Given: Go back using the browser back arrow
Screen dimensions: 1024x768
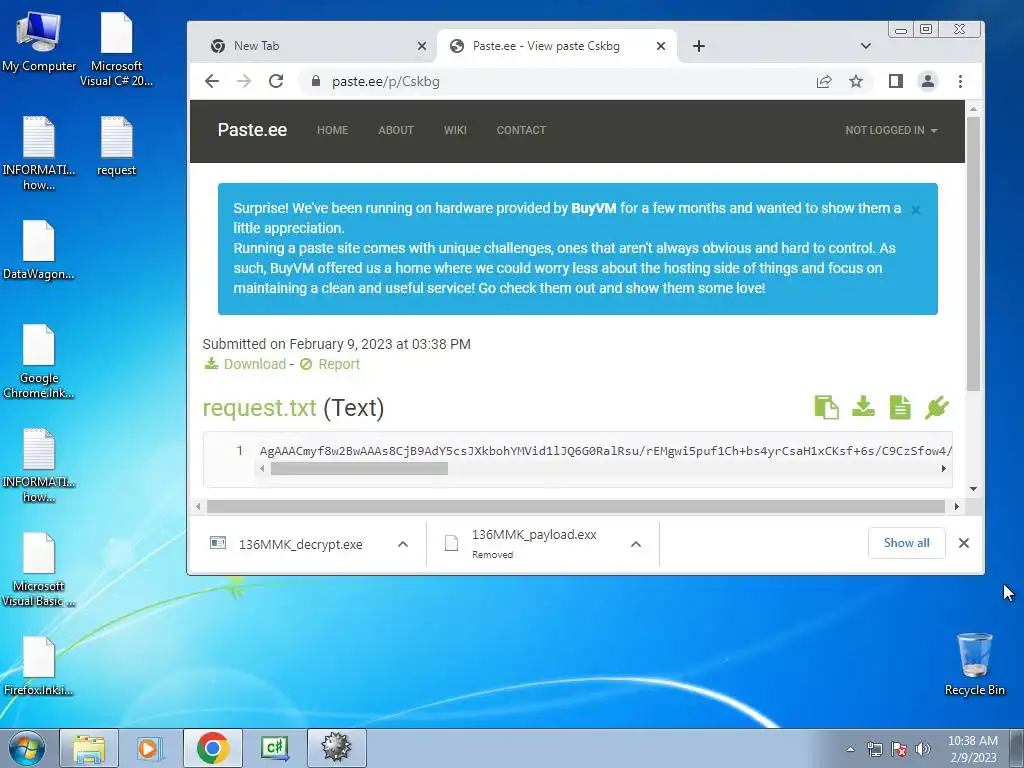Looking at the screenshot, I should point(212,81).
